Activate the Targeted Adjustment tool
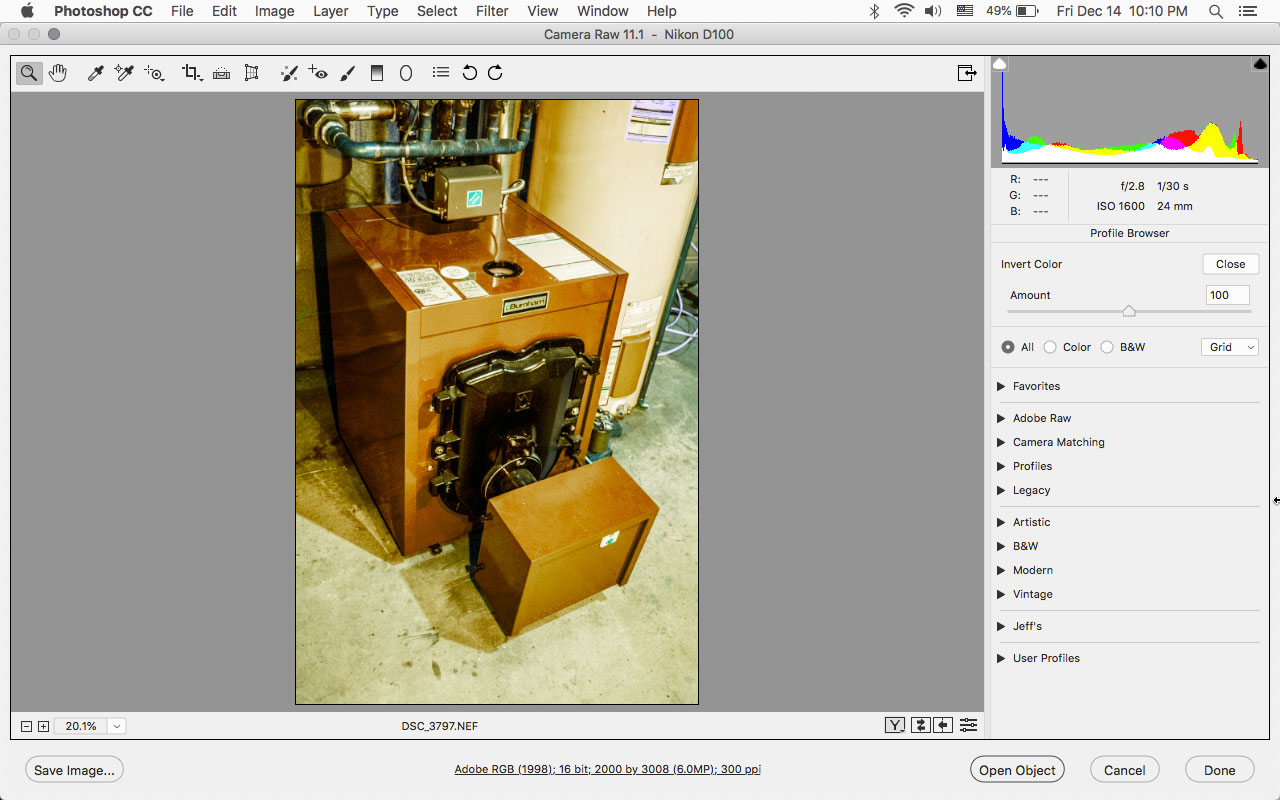 154,73
